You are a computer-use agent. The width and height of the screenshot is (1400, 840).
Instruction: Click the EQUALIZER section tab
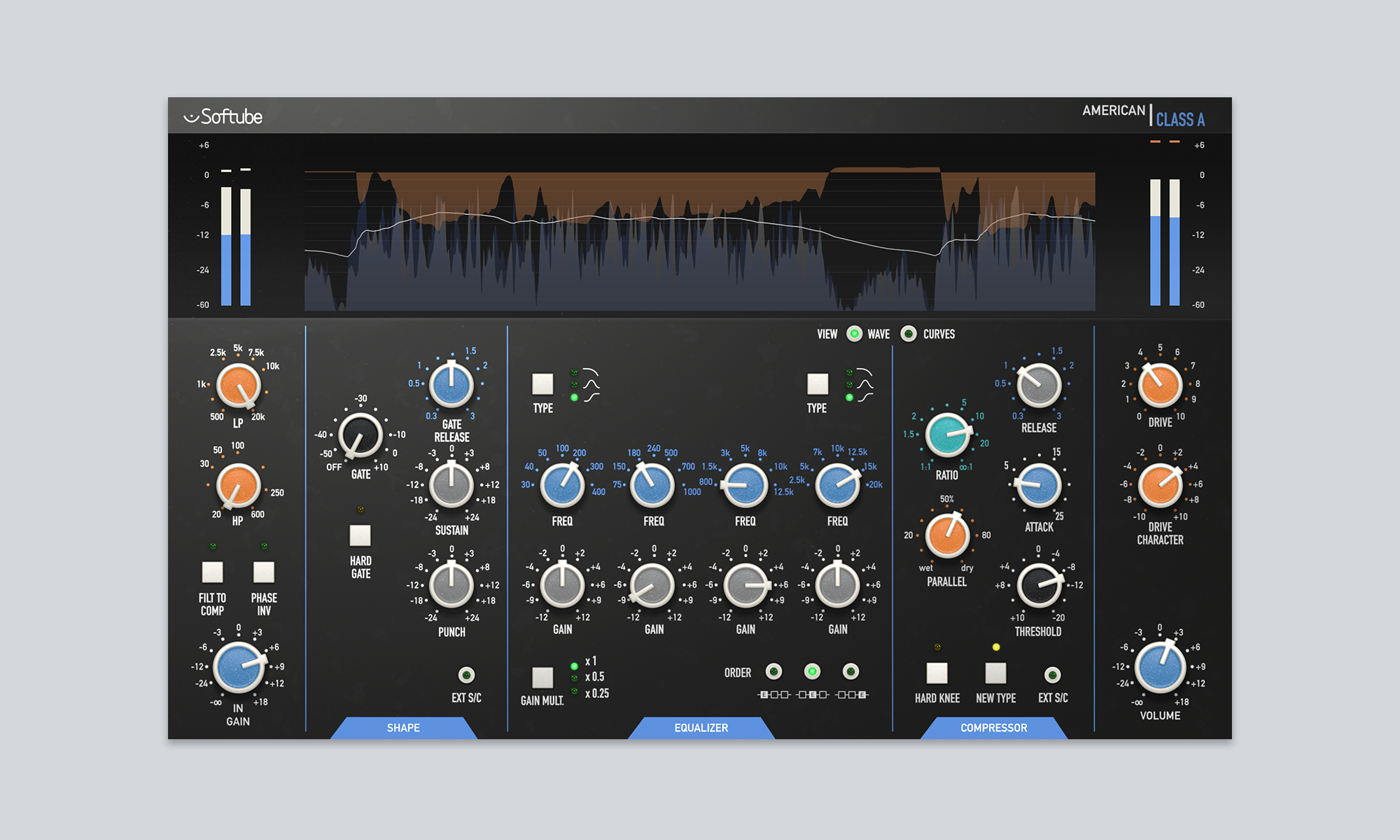click(701, 728)
